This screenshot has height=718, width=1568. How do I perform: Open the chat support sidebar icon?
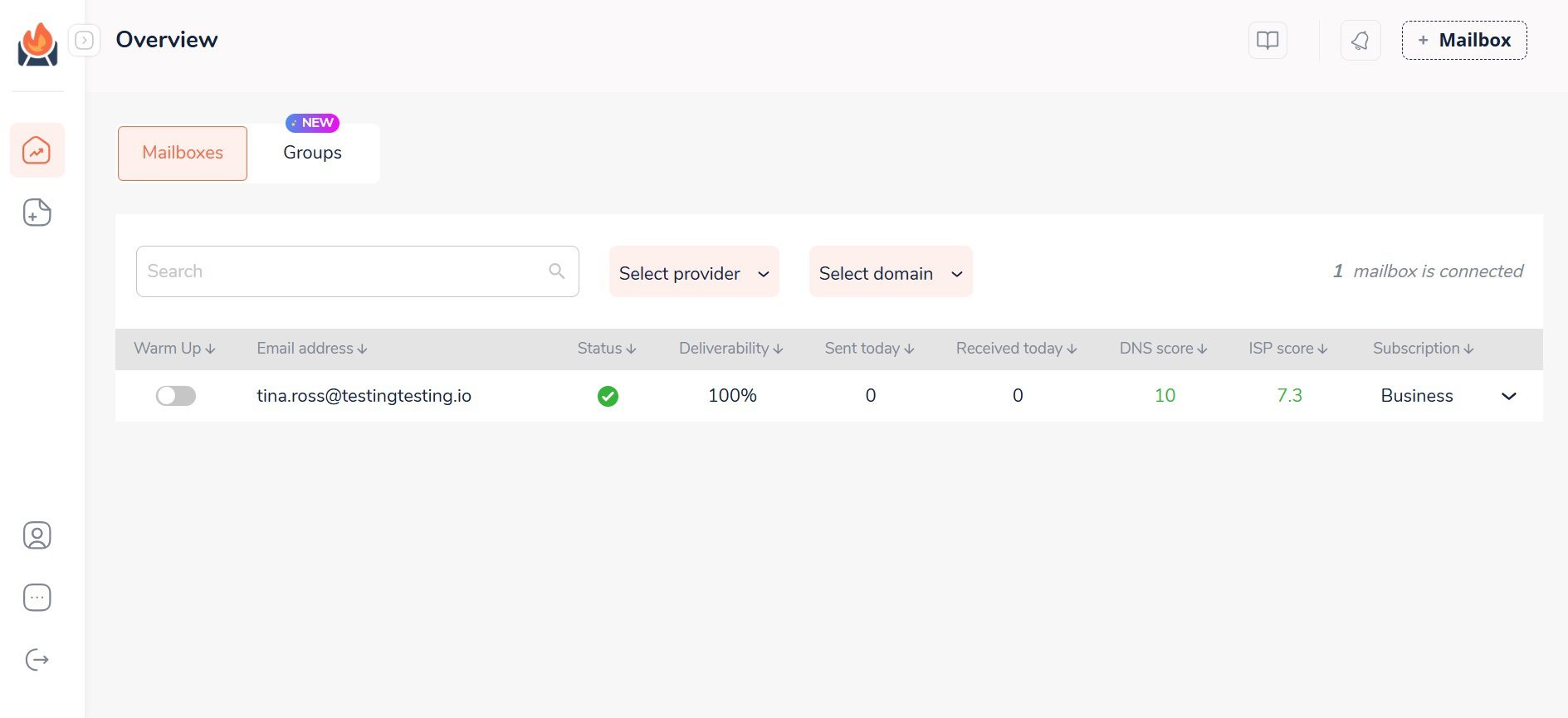37,598
